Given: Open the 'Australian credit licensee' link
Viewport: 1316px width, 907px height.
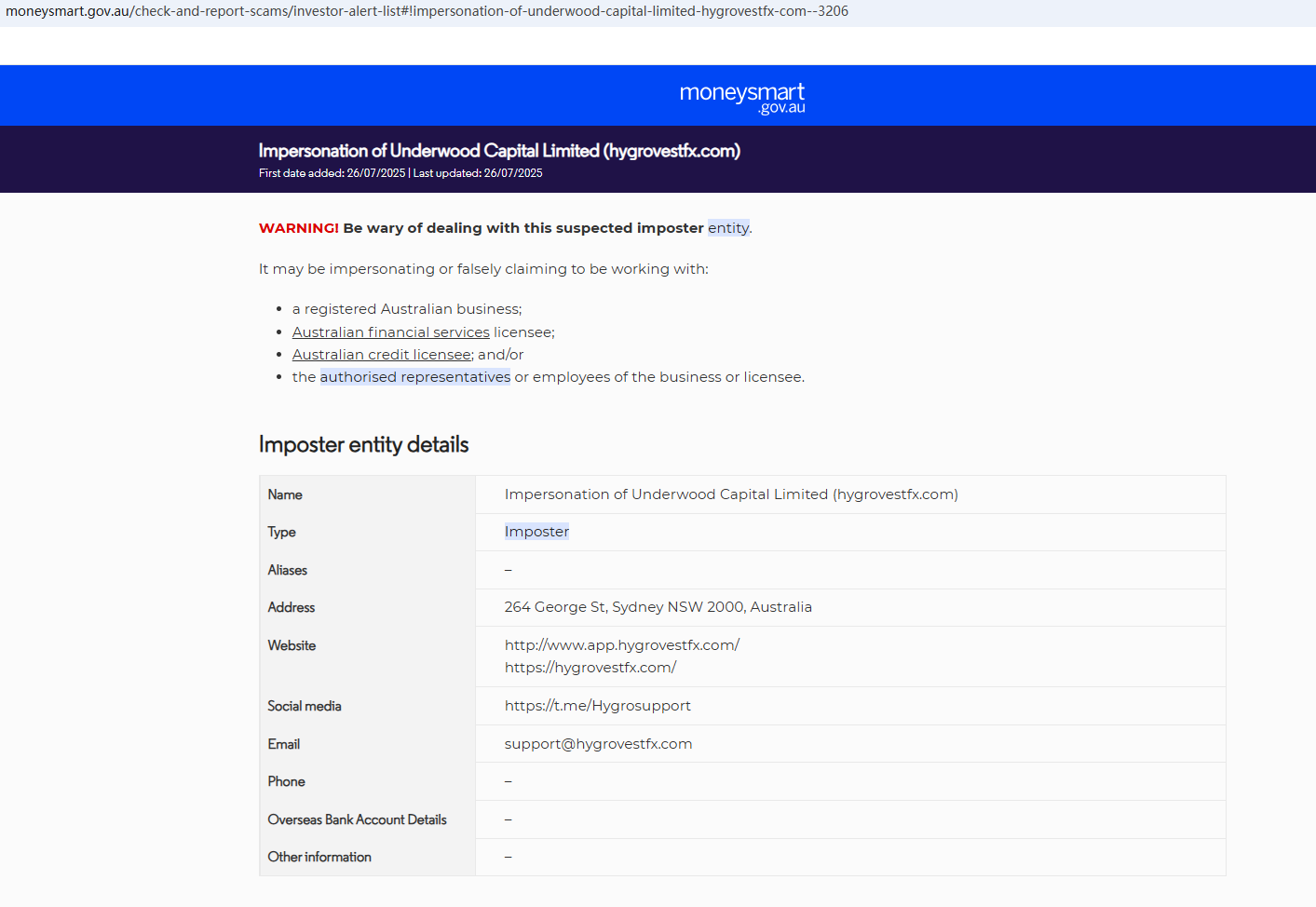Looking at the screenshot, I should tap(382, 355).
